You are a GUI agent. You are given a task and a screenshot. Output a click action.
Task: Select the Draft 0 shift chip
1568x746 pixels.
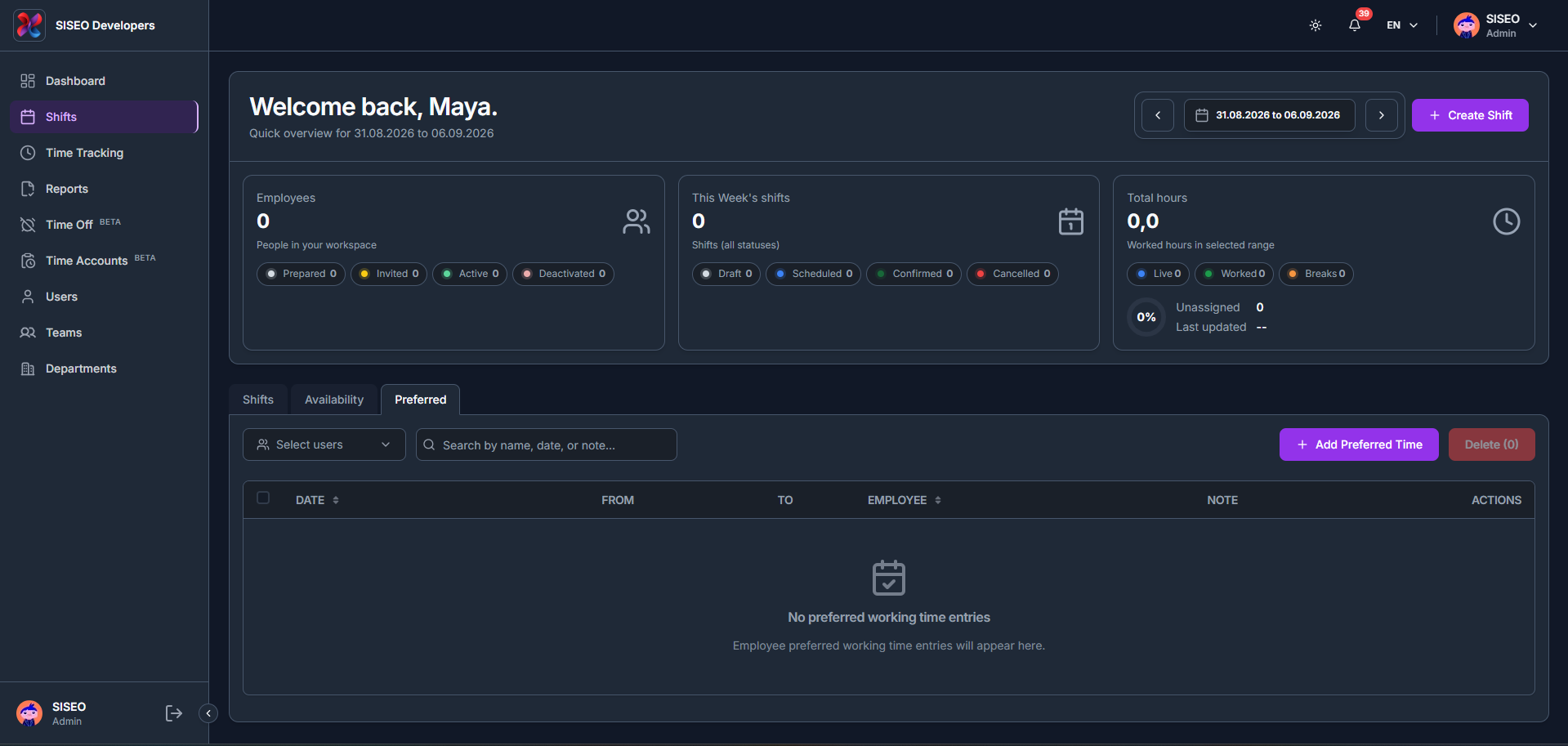(x=726, y=274)
